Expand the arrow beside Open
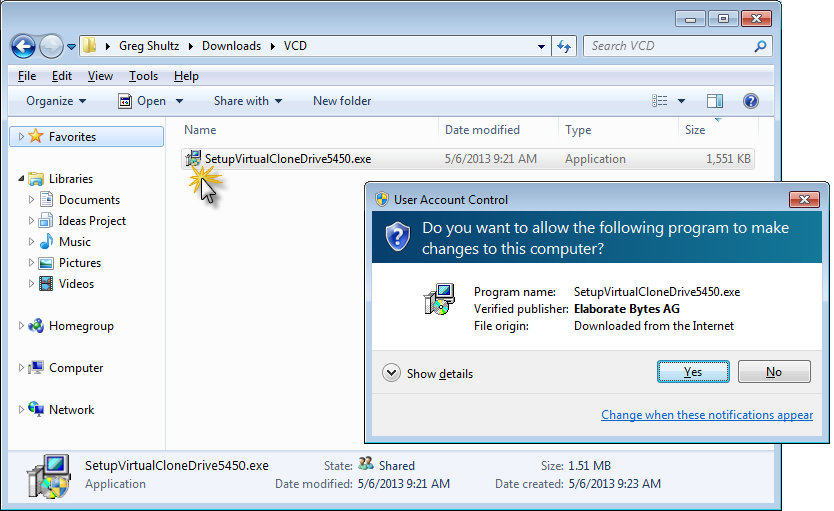834x511 pixels. (179, 101)
